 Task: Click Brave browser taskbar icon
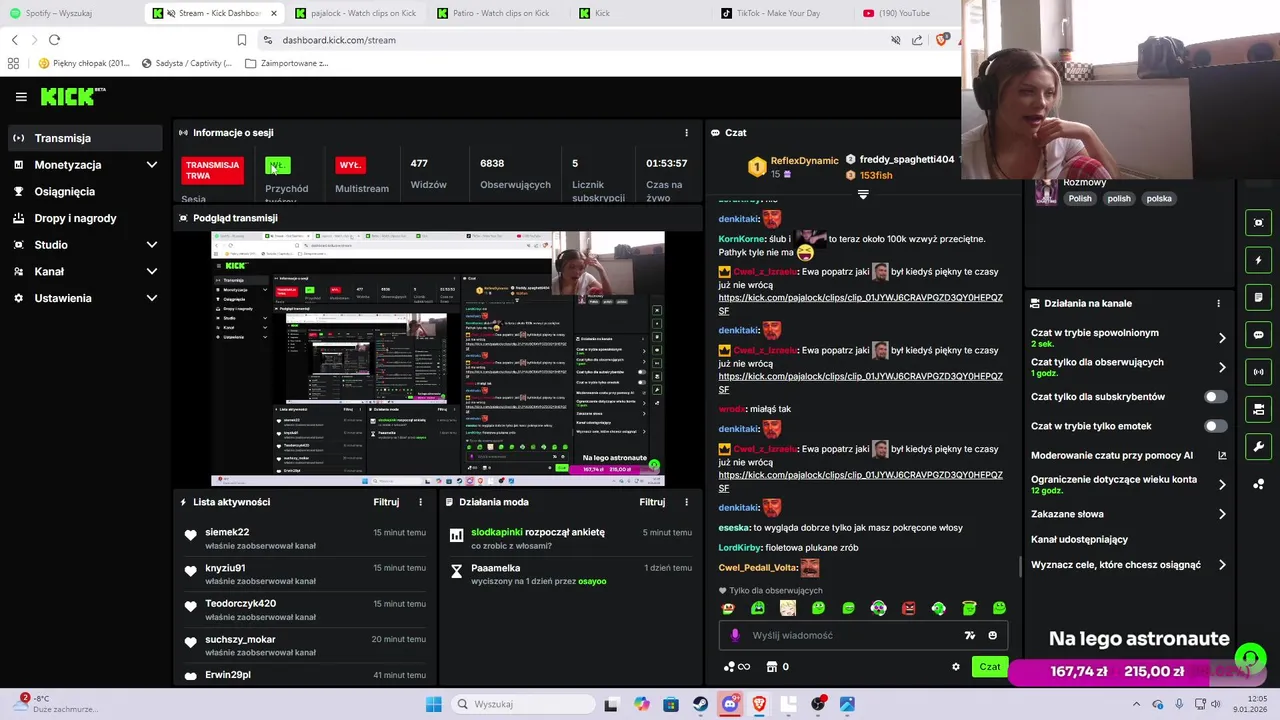click(x=759, y=704)
